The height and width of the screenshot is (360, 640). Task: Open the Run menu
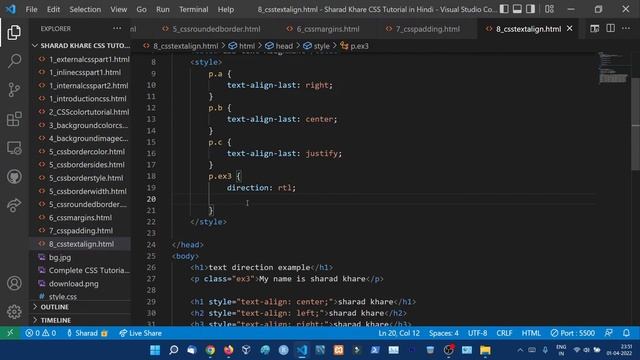tap(162, 9)
